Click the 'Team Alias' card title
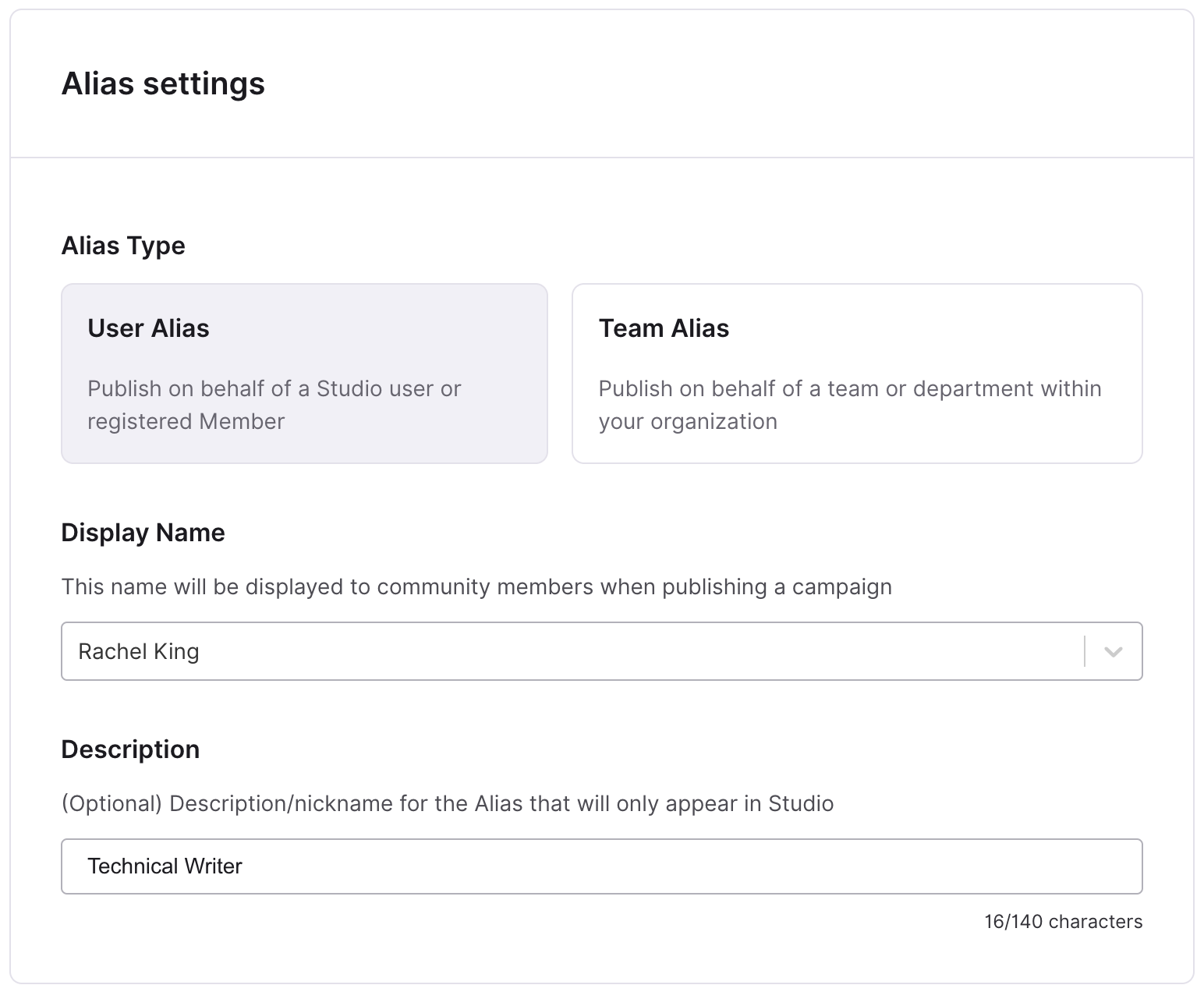 [664, 328]
